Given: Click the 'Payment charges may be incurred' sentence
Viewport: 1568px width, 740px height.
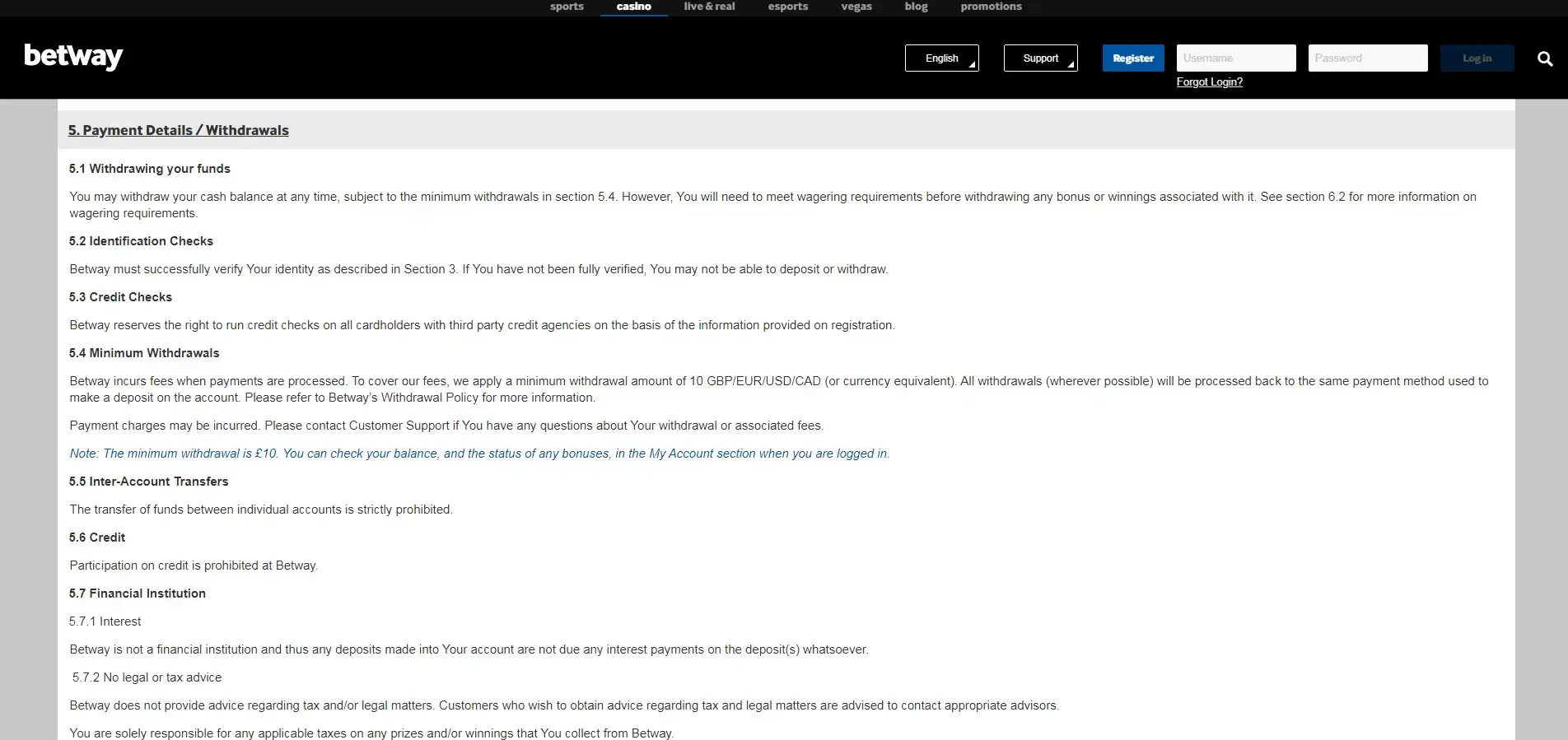Looking at the screenshot, I should [x=446, y=426].
